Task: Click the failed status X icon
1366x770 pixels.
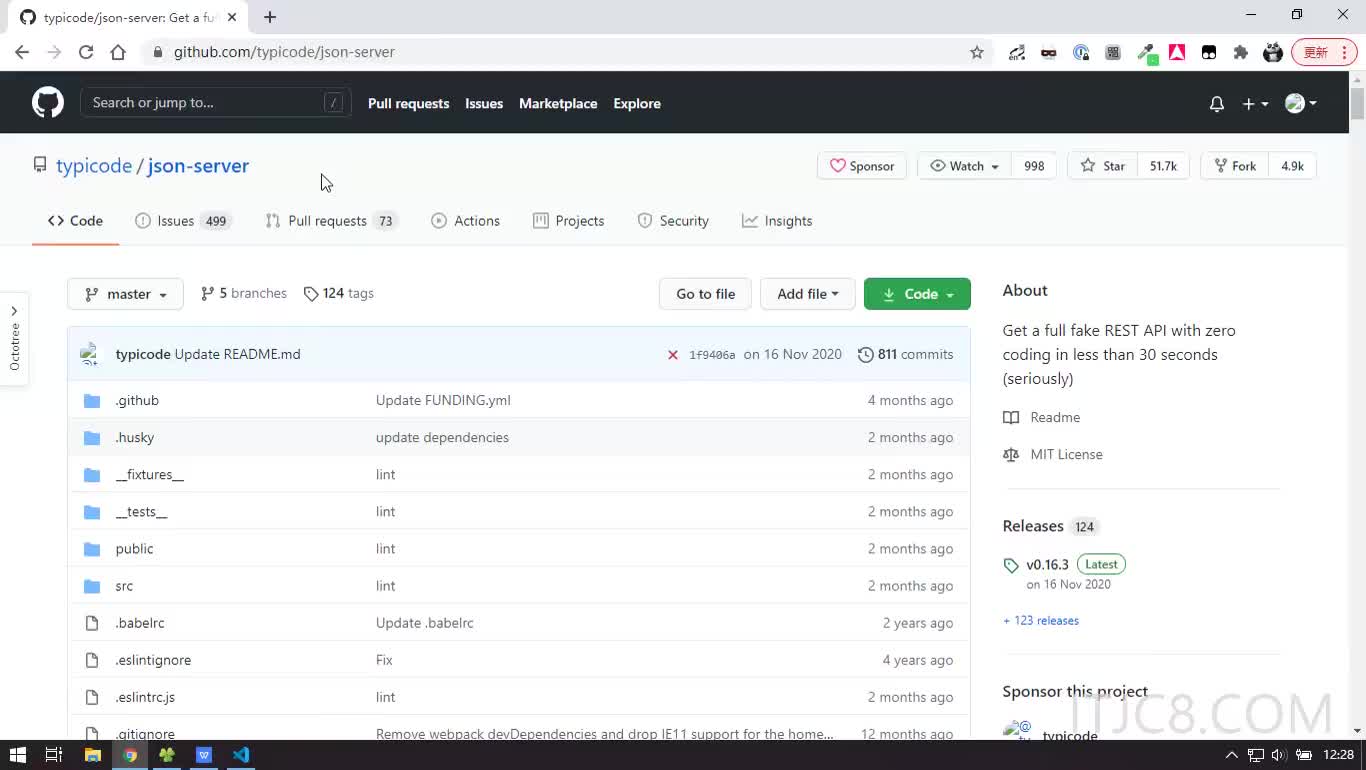Action: click(673, 355)
